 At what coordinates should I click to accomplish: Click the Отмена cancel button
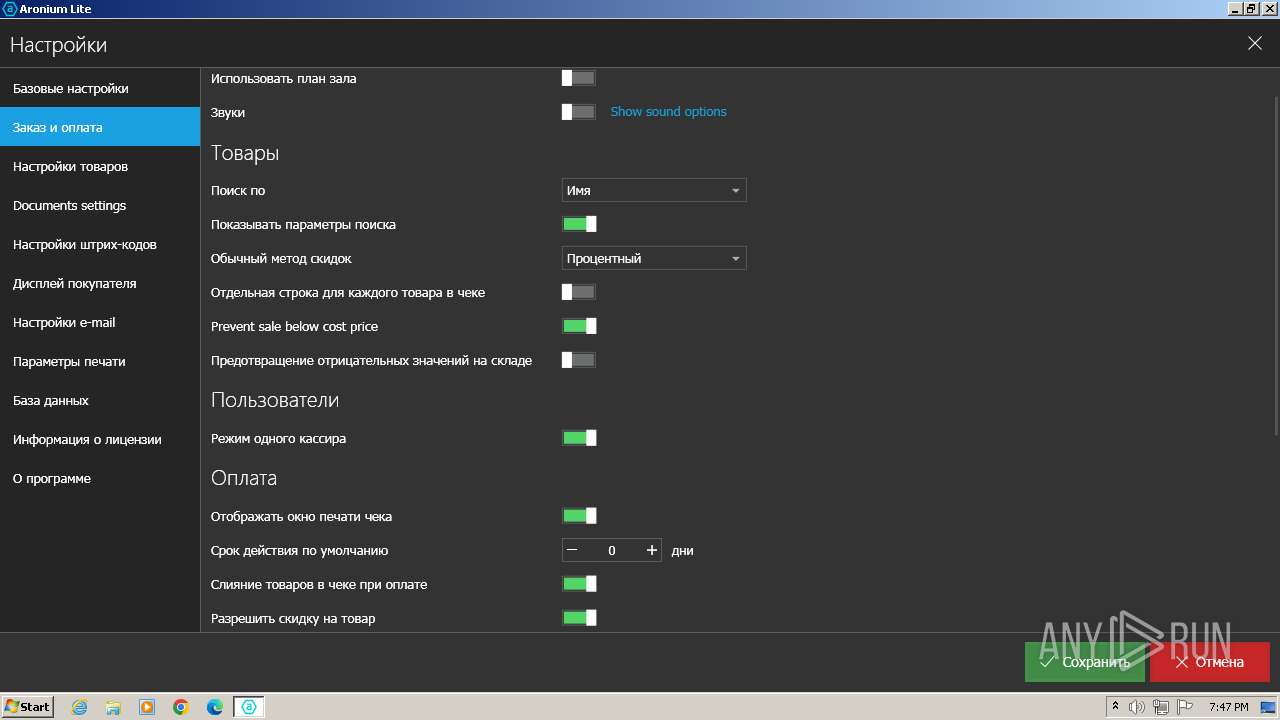pos(1210,662)
